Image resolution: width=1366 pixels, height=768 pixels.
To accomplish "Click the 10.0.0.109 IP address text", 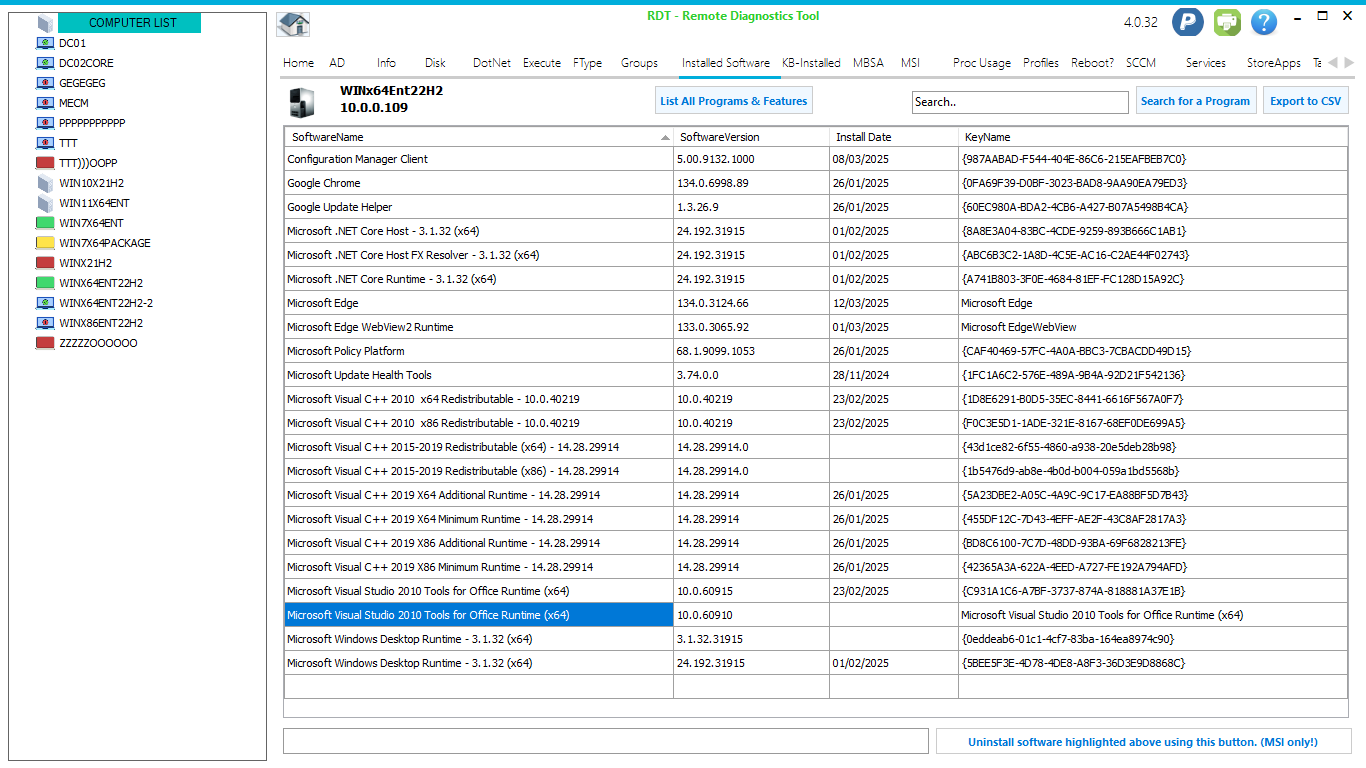I will (x=374, y=108).
